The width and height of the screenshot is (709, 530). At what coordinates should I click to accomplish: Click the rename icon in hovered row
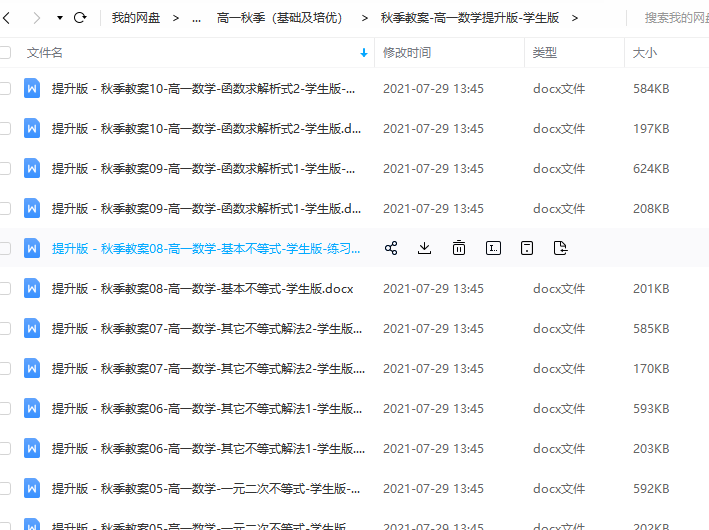493,248
